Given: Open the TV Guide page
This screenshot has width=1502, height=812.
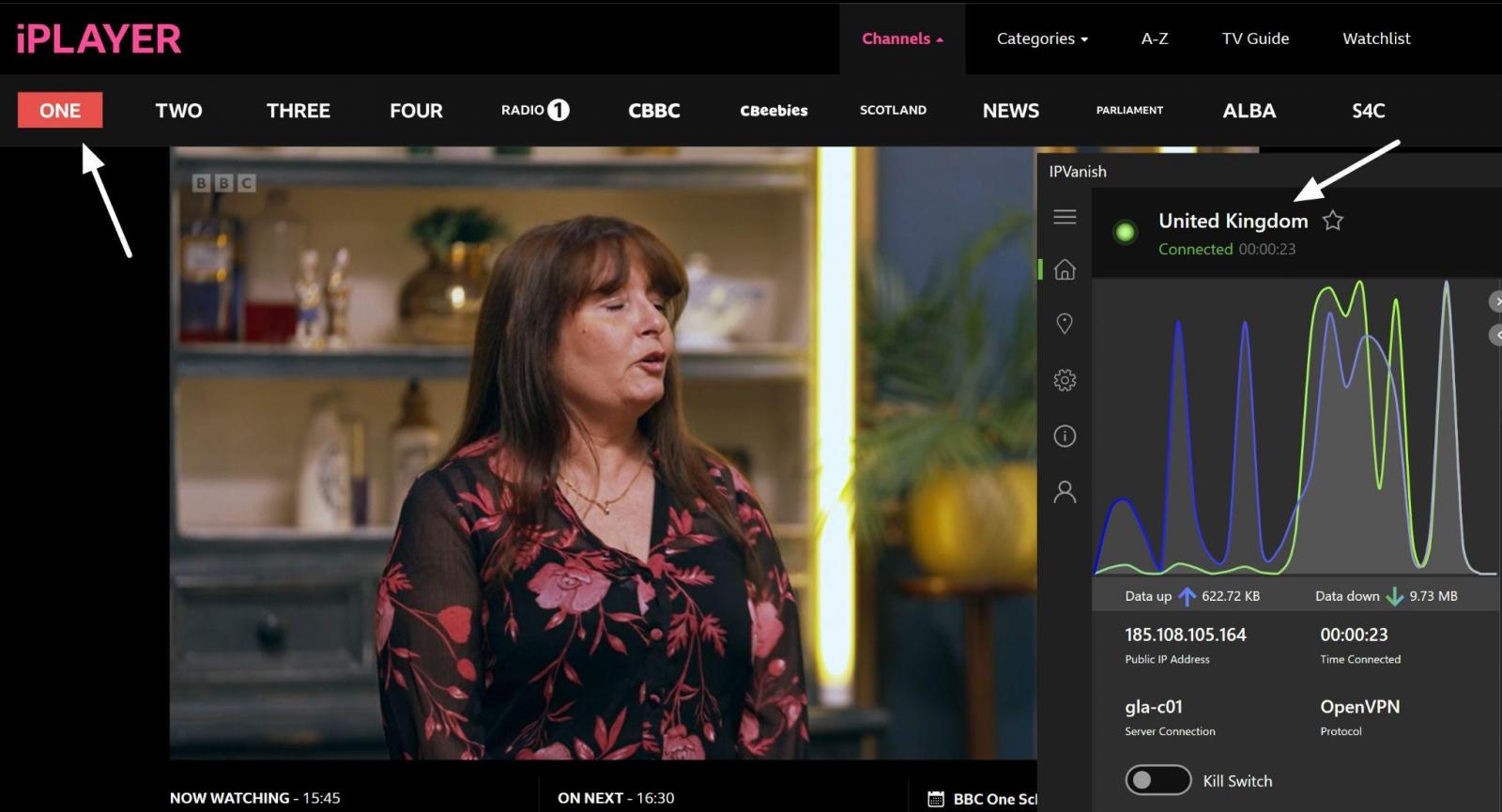Looking at the screenshot, I should pos(1255,38).
